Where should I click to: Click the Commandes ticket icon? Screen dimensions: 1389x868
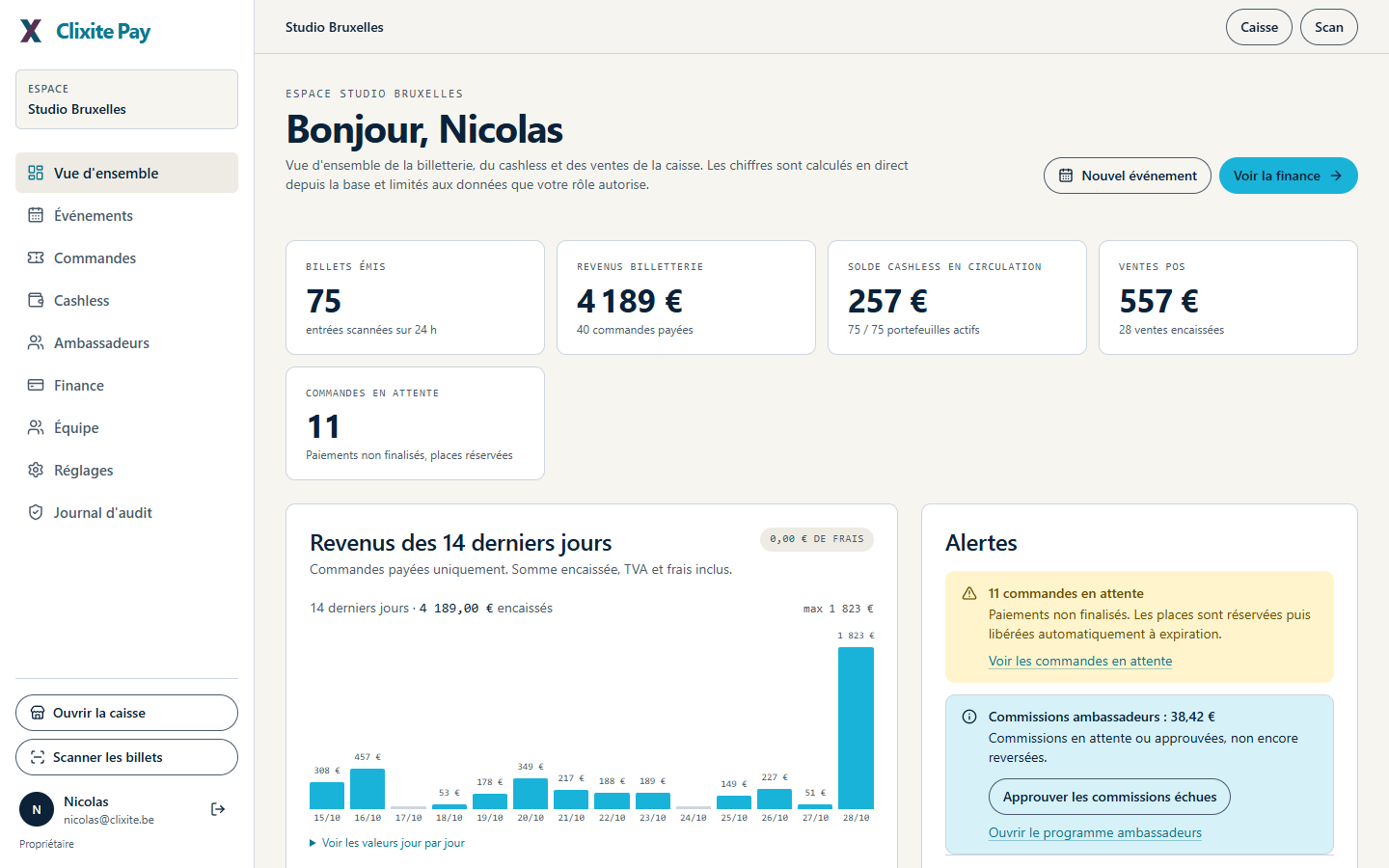click(36, 258)
